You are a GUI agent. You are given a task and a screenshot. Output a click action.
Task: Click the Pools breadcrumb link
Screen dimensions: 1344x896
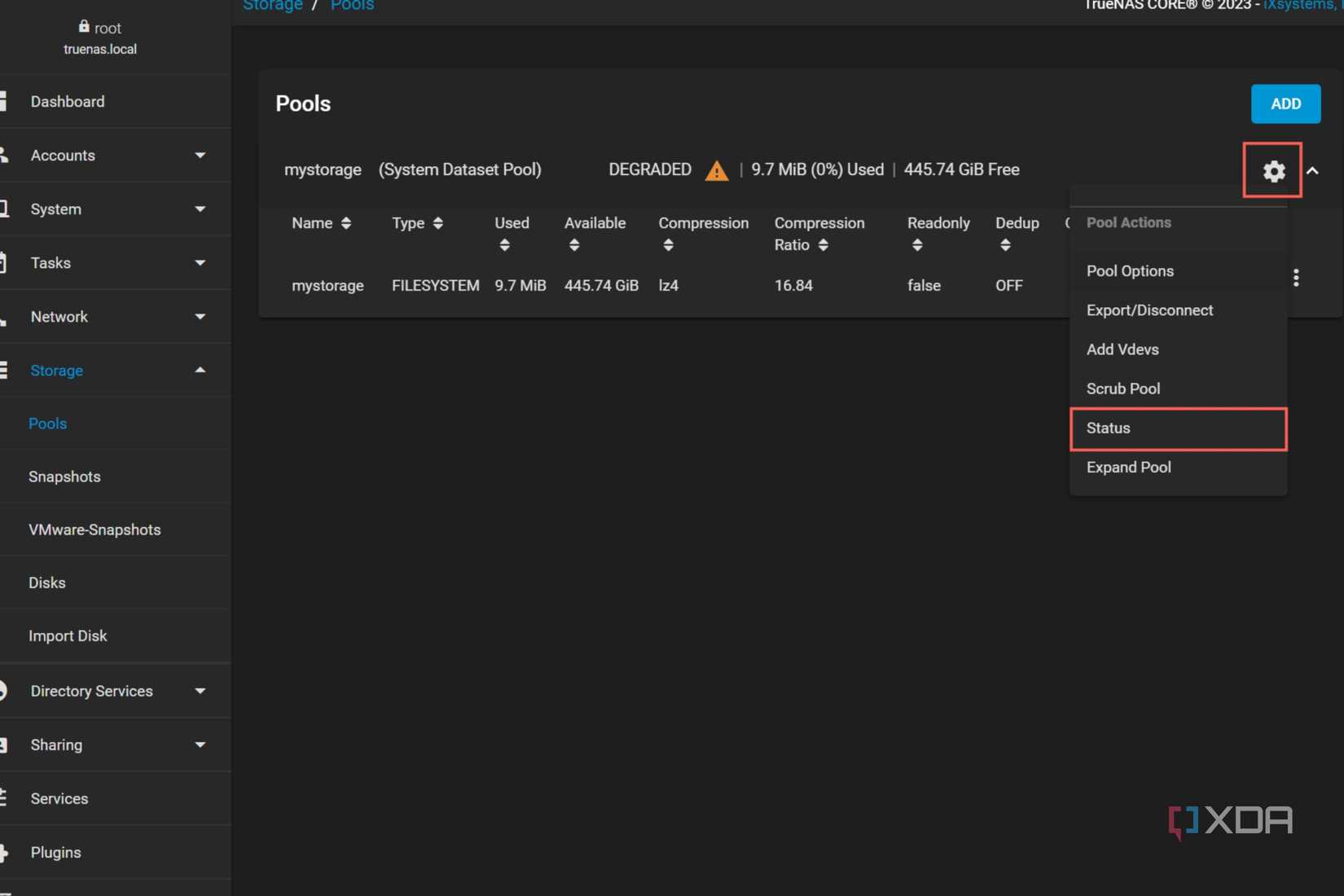coord(352,5)
